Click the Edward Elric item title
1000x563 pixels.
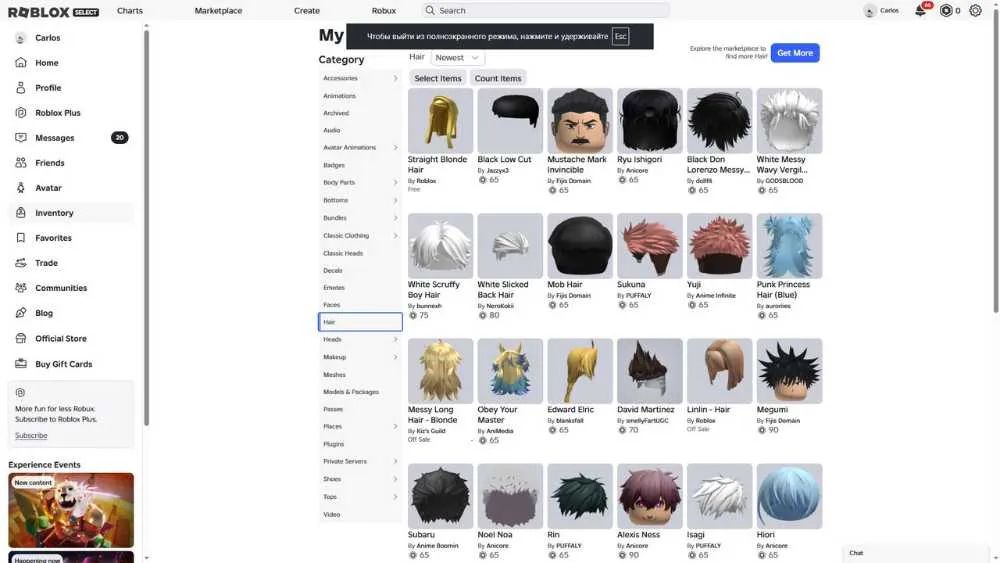[x=570, y=409]
